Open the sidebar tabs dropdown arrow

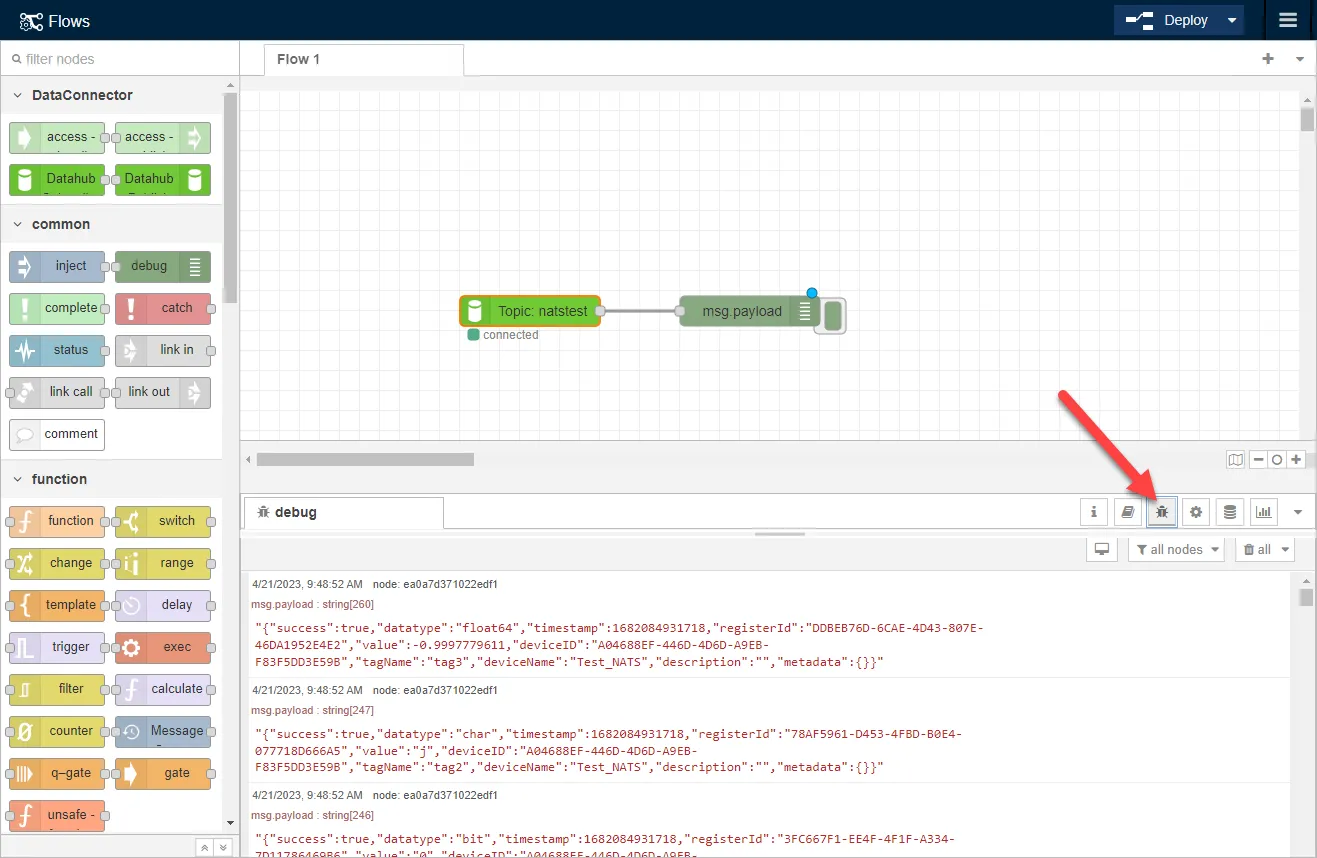(1298, 512)
